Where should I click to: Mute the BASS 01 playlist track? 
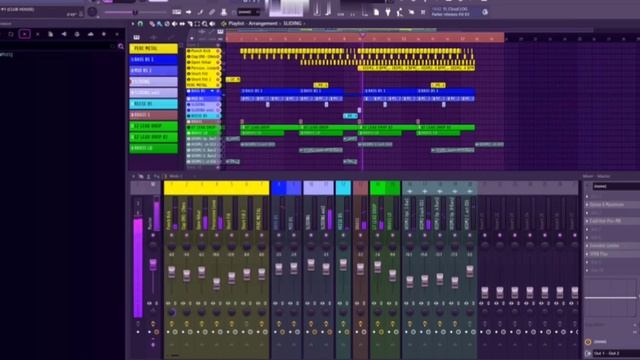(x=218, y=91)
